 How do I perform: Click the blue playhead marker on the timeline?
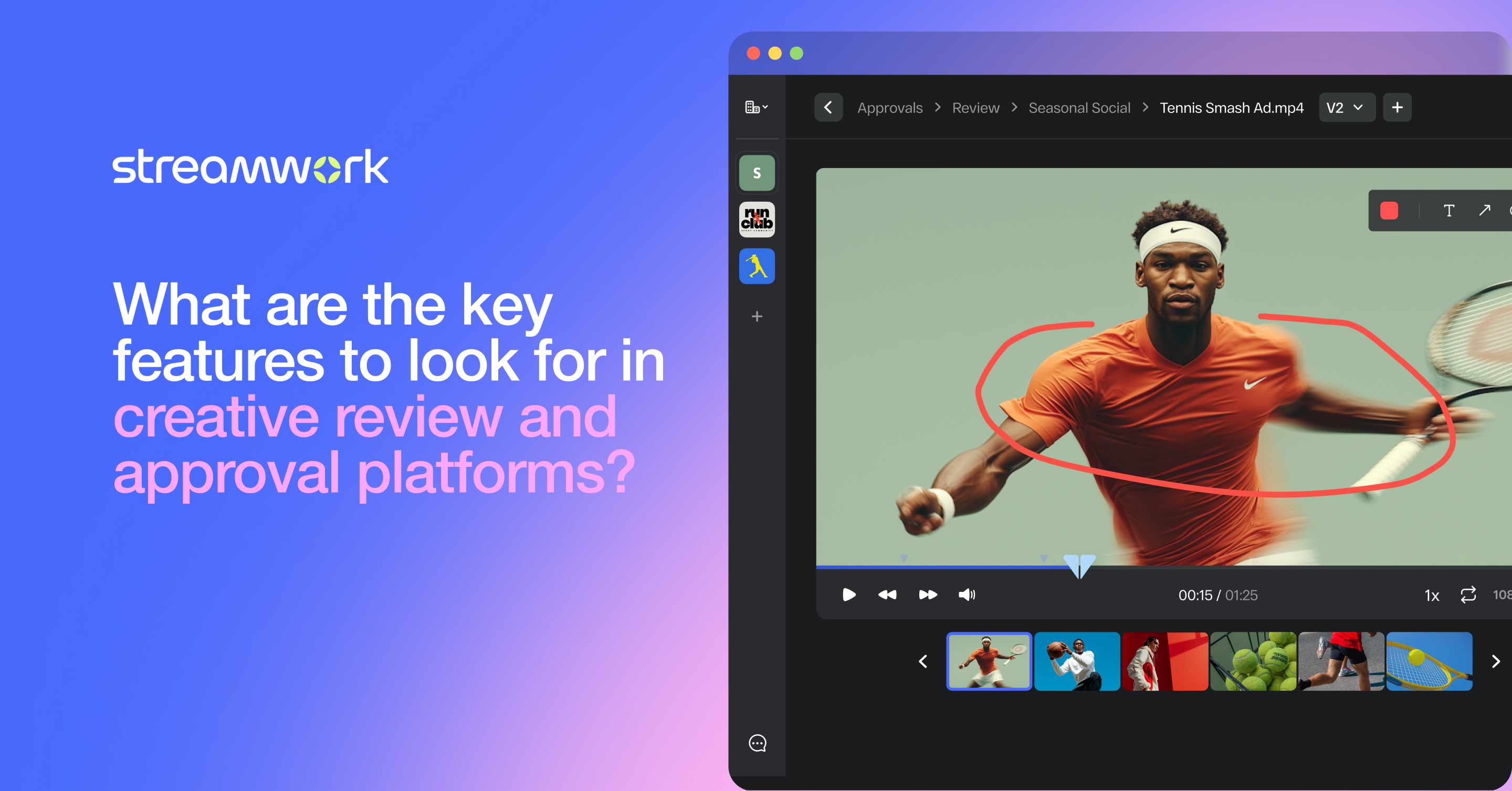(1079, 564)
